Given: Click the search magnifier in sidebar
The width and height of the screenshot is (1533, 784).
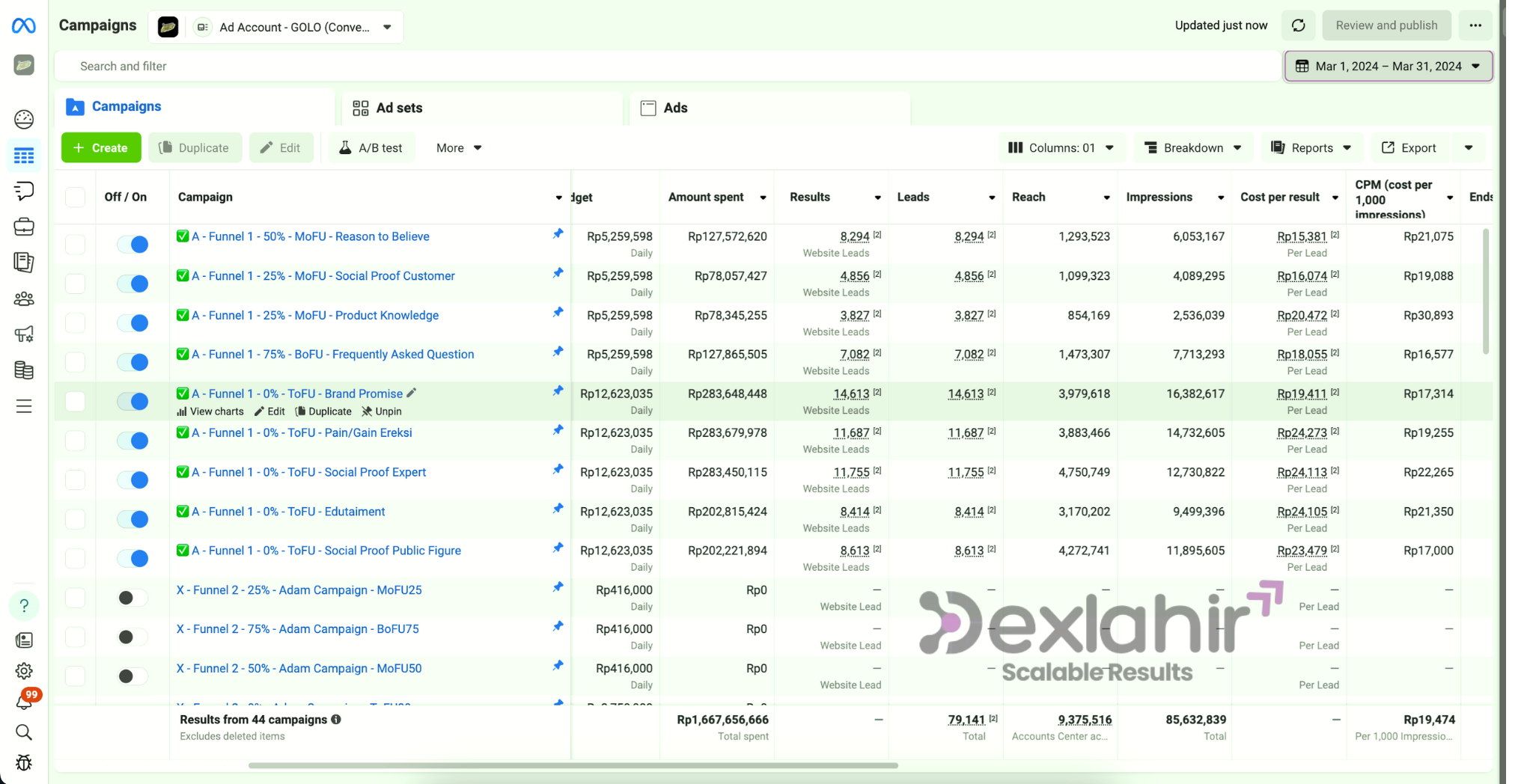Looking at the screenshot, I should [24, 732].
